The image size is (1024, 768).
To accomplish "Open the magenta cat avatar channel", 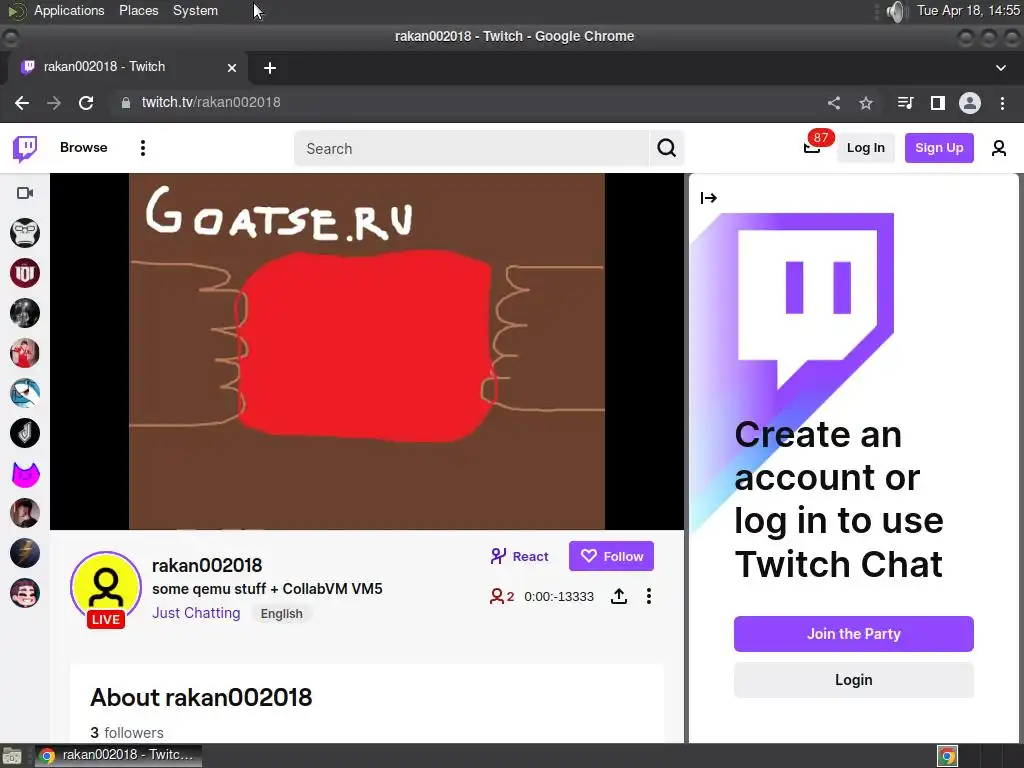I will pos(25,473).
